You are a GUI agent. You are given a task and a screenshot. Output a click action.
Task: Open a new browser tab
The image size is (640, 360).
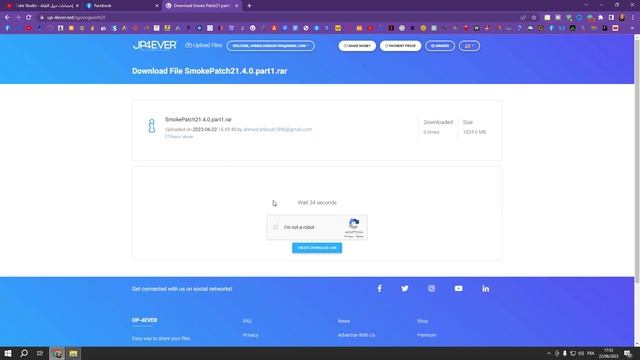point(249,6)
